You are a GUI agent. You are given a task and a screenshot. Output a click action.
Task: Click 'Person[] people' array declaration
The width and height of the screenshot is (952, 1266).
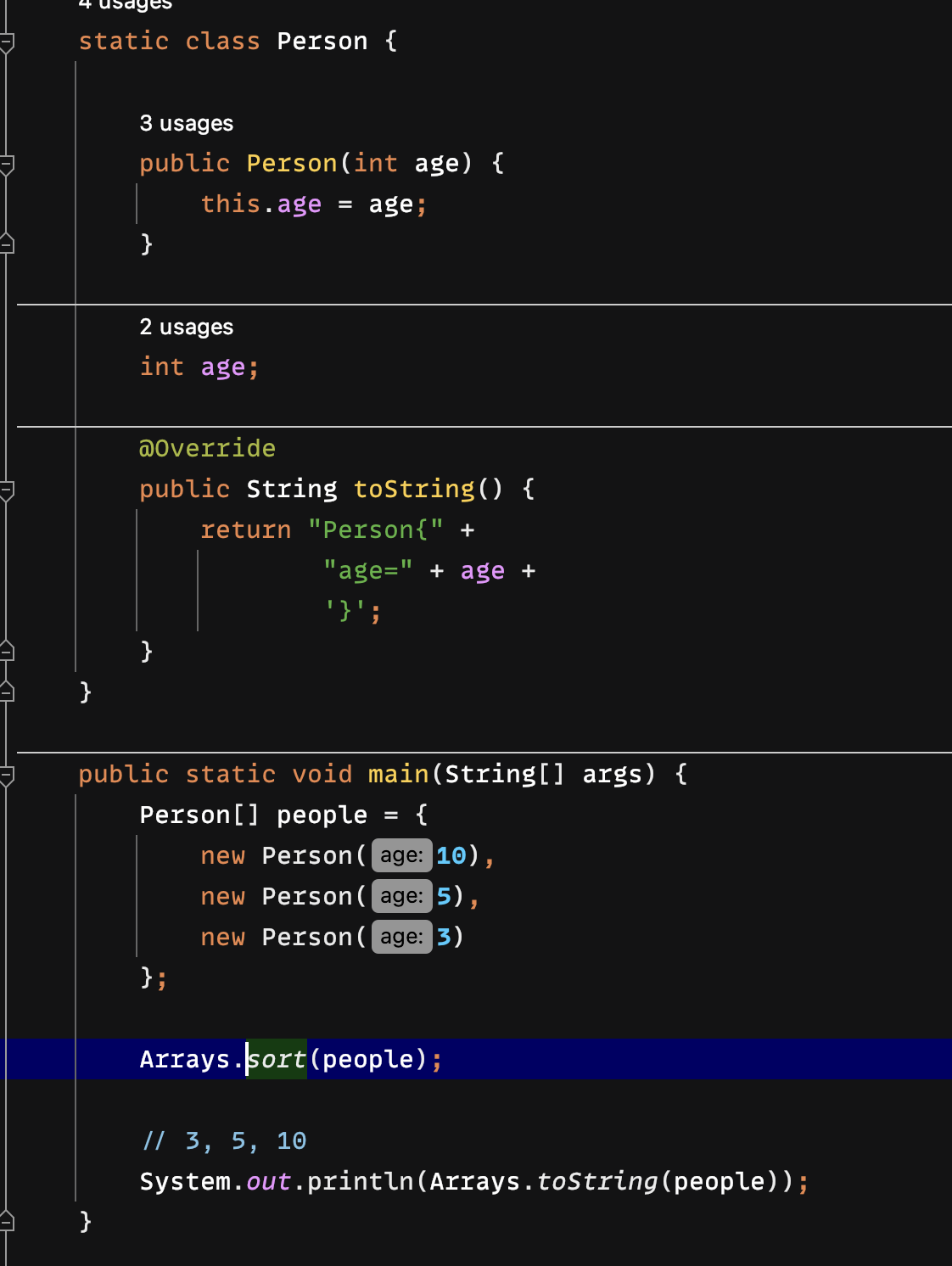(x=254, y=815)
